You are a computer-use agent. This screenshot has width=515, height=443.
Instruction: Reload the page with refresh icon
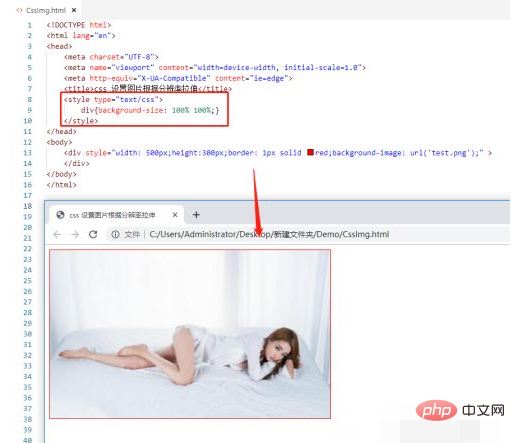(93, 234)
